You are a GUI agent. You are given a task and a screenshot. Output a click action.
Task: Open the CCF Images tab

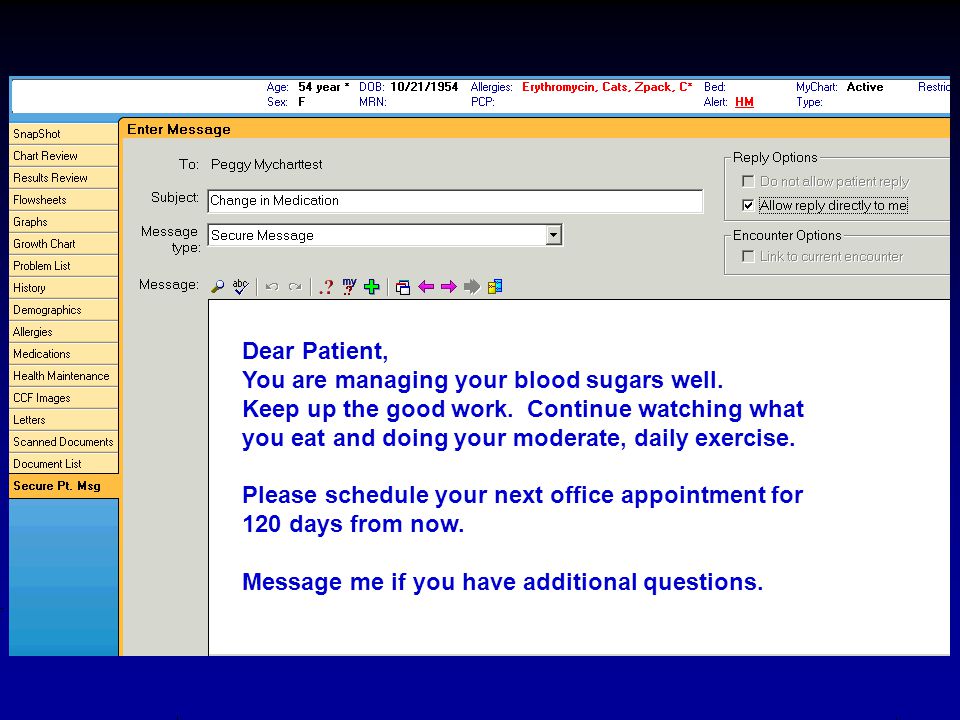click(x=64, y=399)
